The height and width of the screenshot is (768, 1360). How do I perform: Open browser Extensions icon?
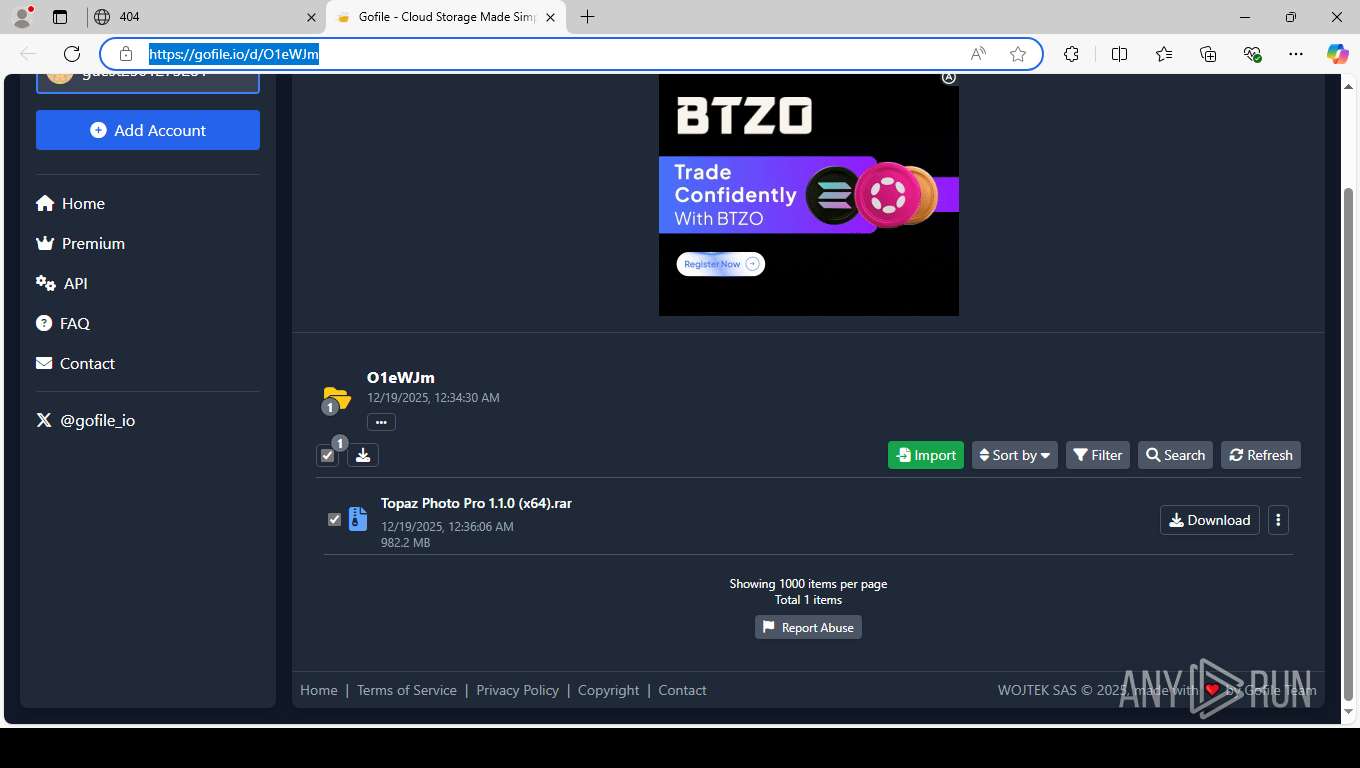coord(1071,54)
